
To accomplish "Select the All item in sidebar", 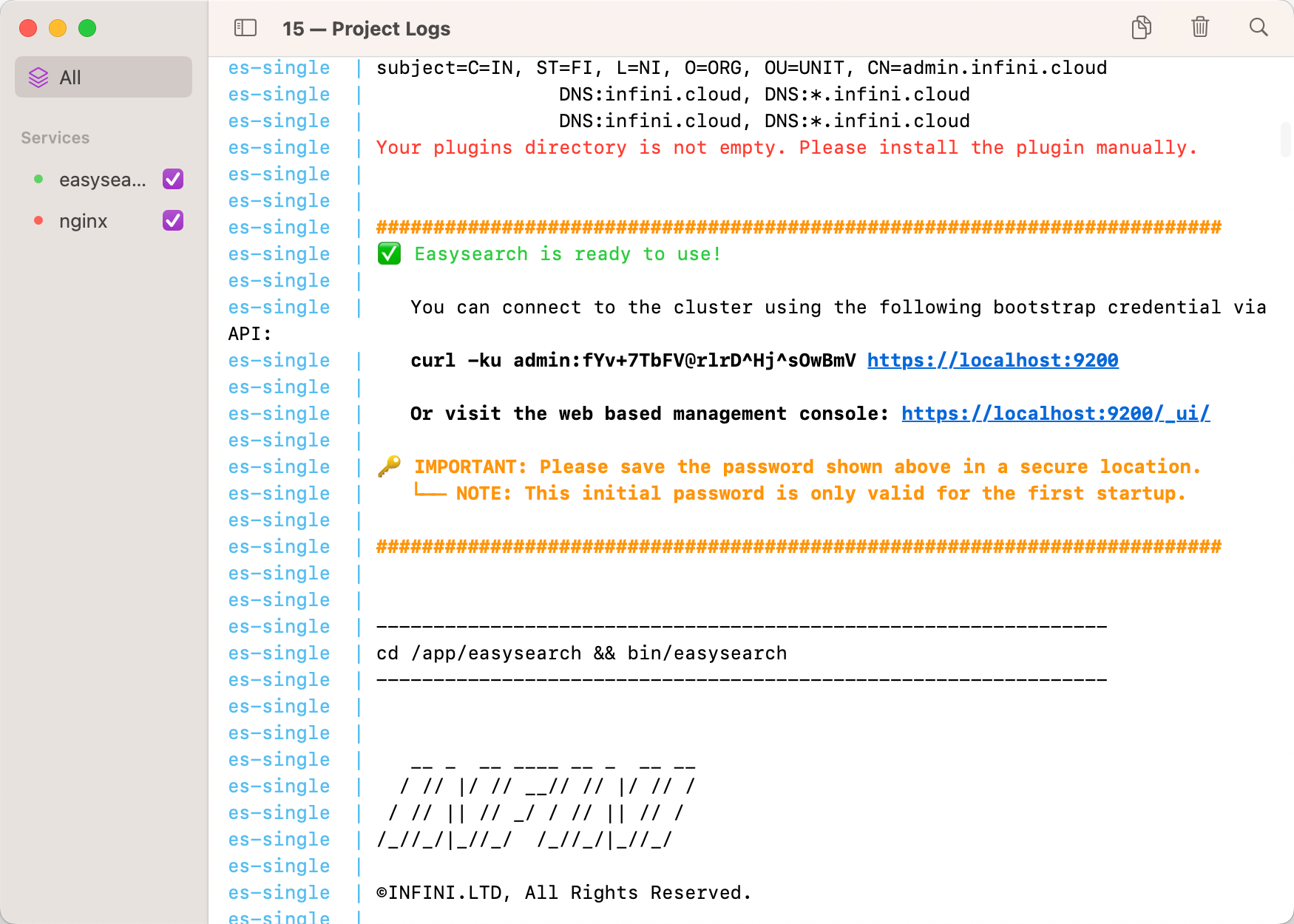I will coord(104,77).
